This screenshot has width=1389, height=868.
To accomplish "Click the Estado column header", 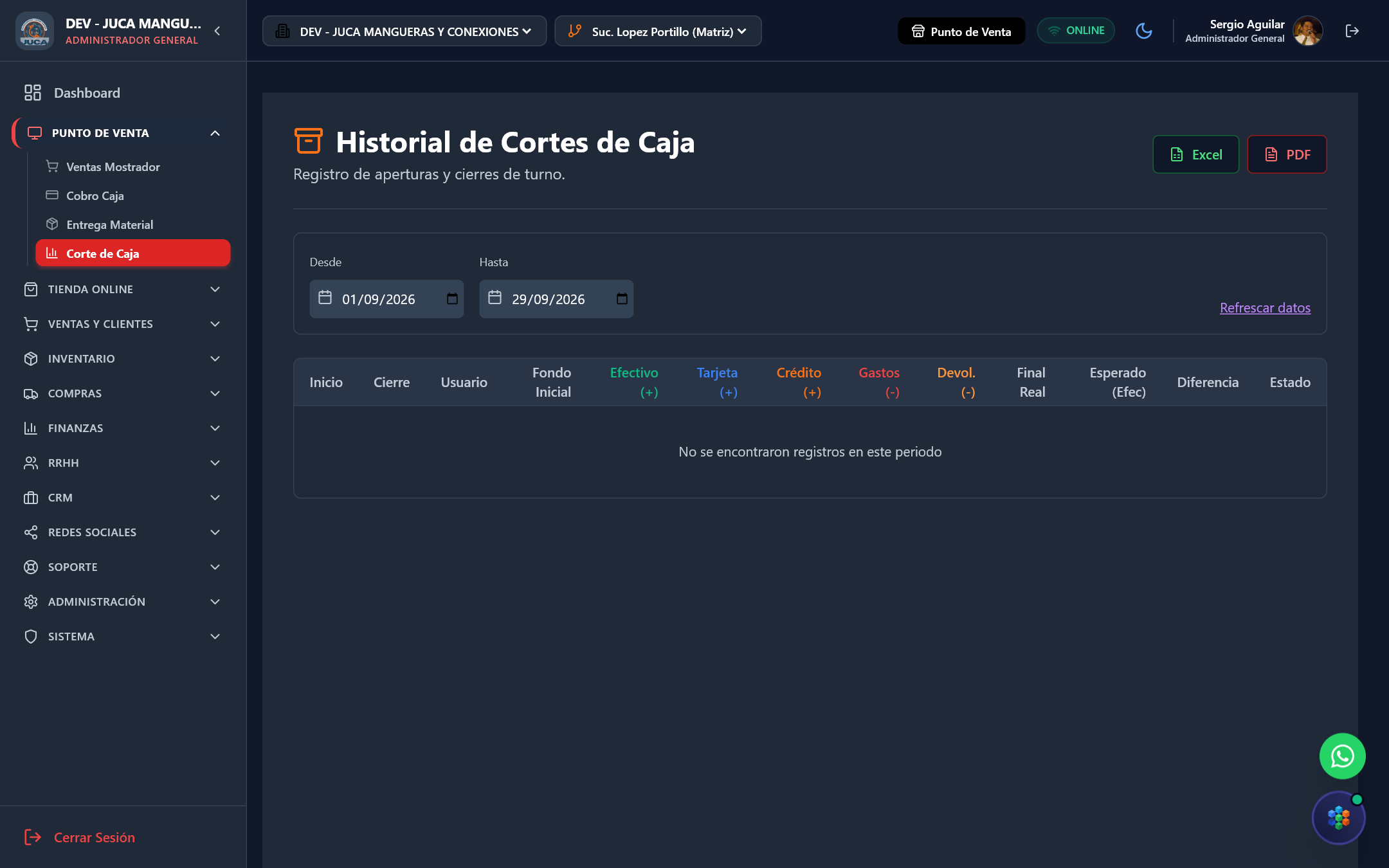I will point(1290,383).
